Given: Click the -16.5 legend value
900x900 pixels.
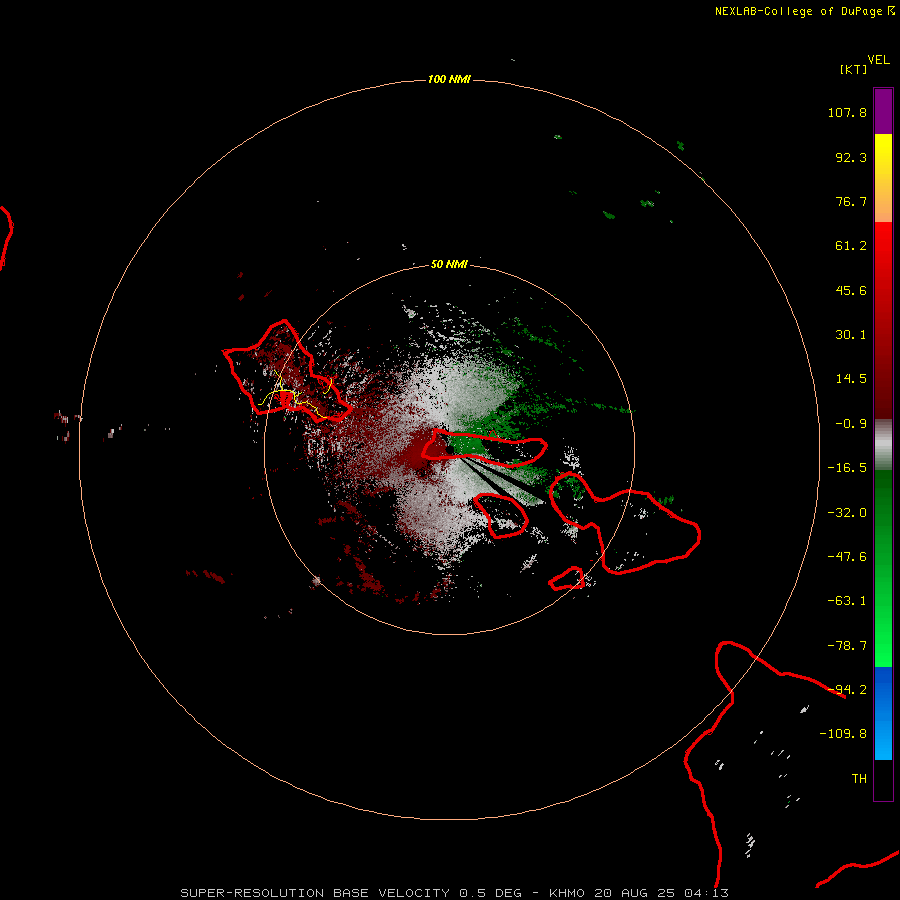Looking at the screenshot, I should click(847, 468).
